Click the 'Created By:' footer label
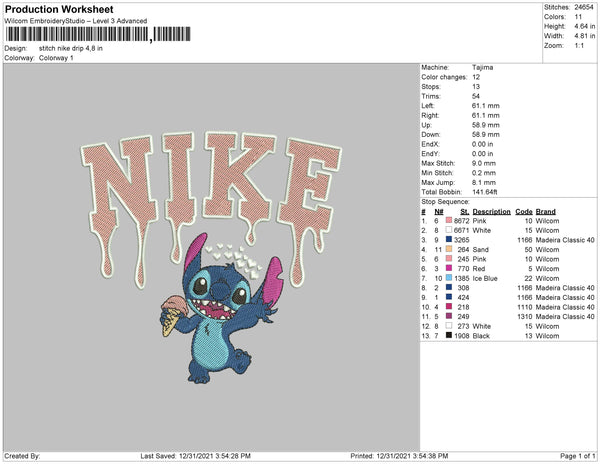600x464 pixels. [x=22, y=456]
